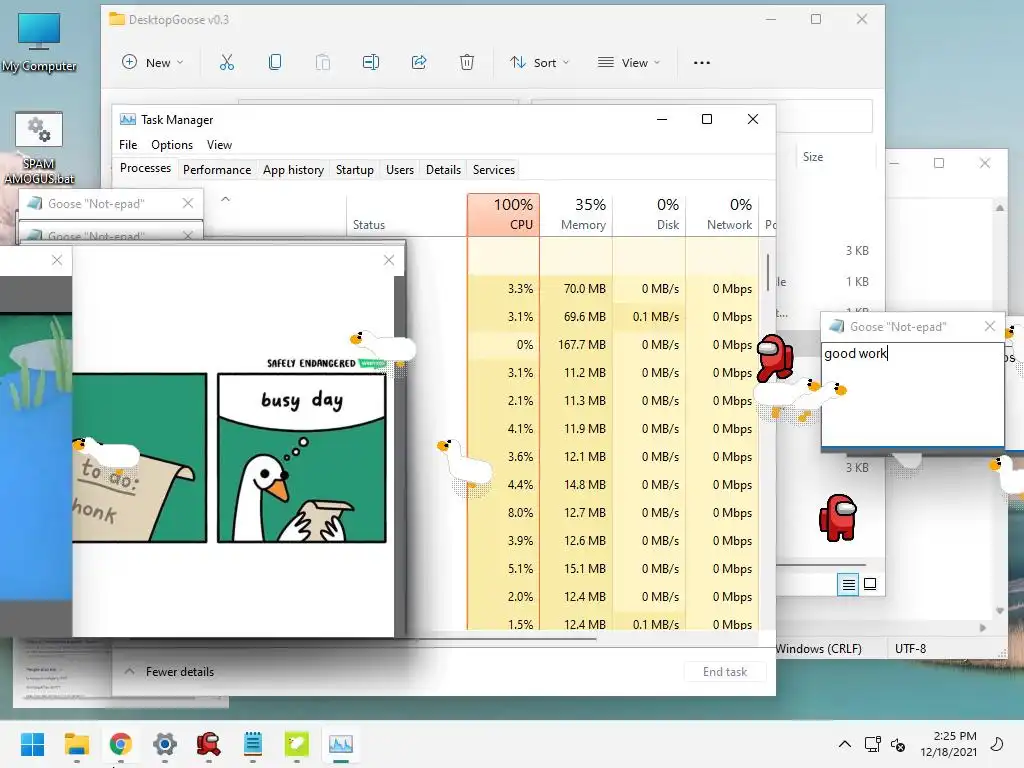This screenshot has width=1024, height=768.
Task: Switch to the Details tab
Action: (x=443, y=170)
